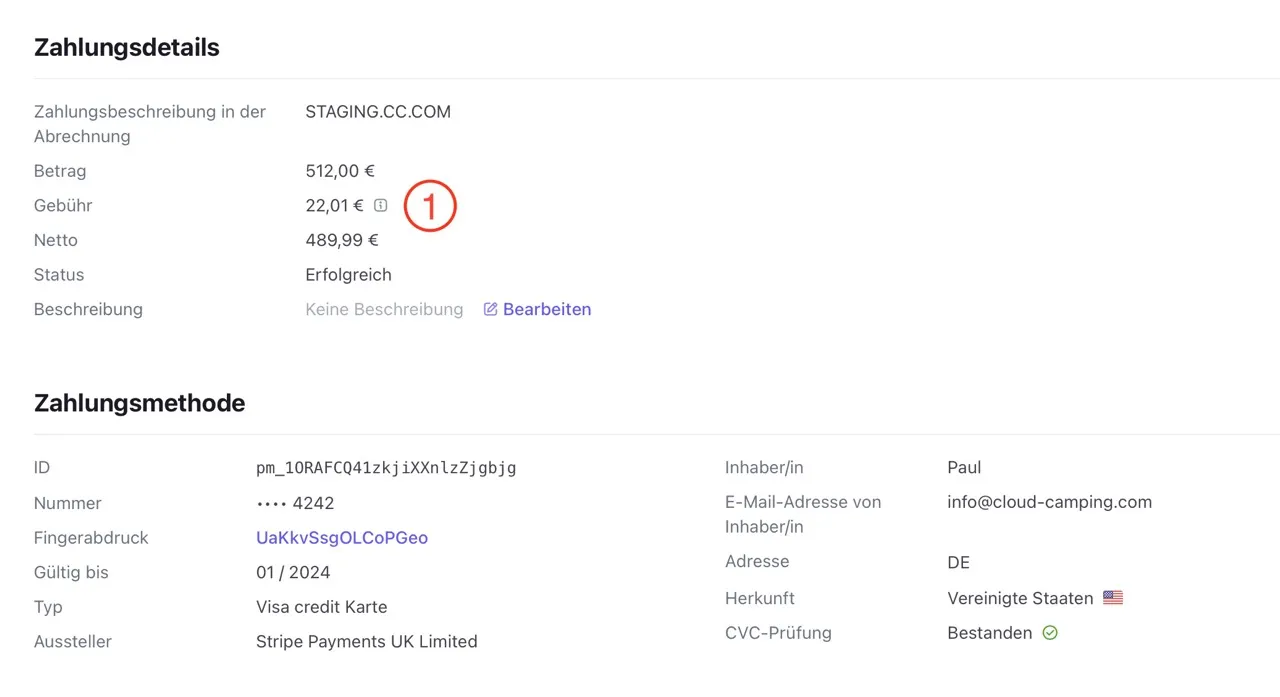The image size is (1280, 697).
Task: Click the Zahlungsmethode section heading
Action: coord(140,403)
